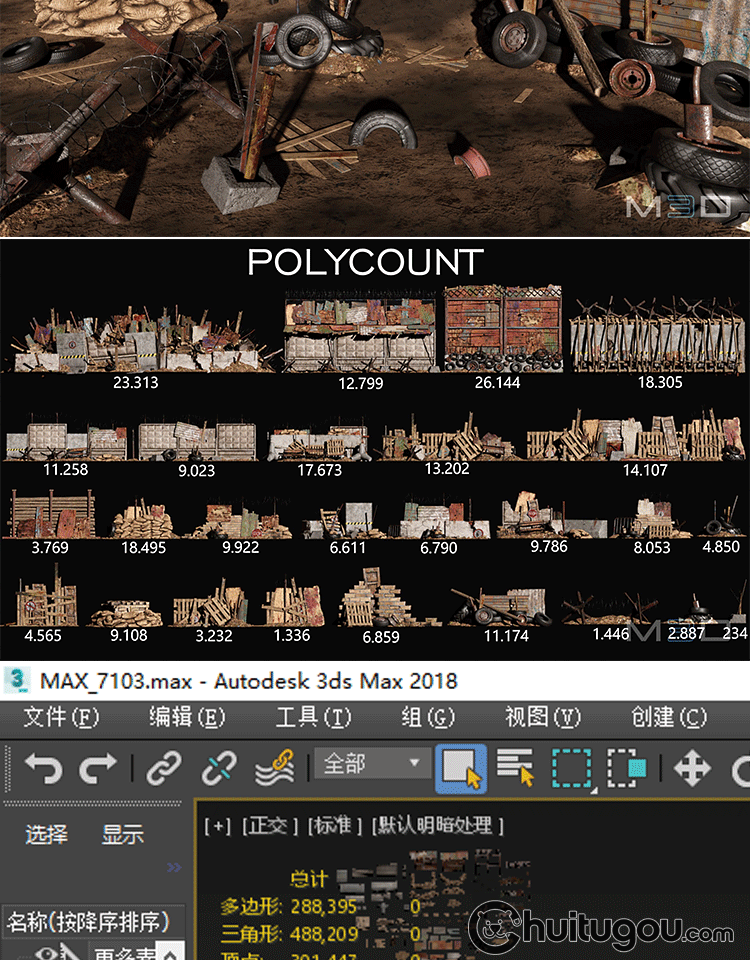The height and width of the screenshot is (960, 750).
Task: Expand the >> chevron in scene explorer
Action: coord(174,867)
